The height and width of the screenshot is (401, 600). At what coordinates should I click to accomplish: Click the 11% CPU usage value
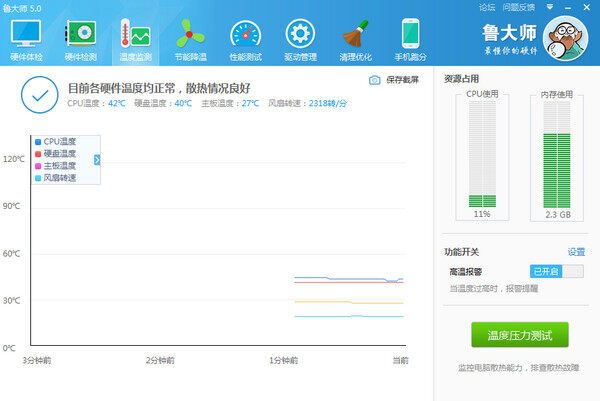482,214
